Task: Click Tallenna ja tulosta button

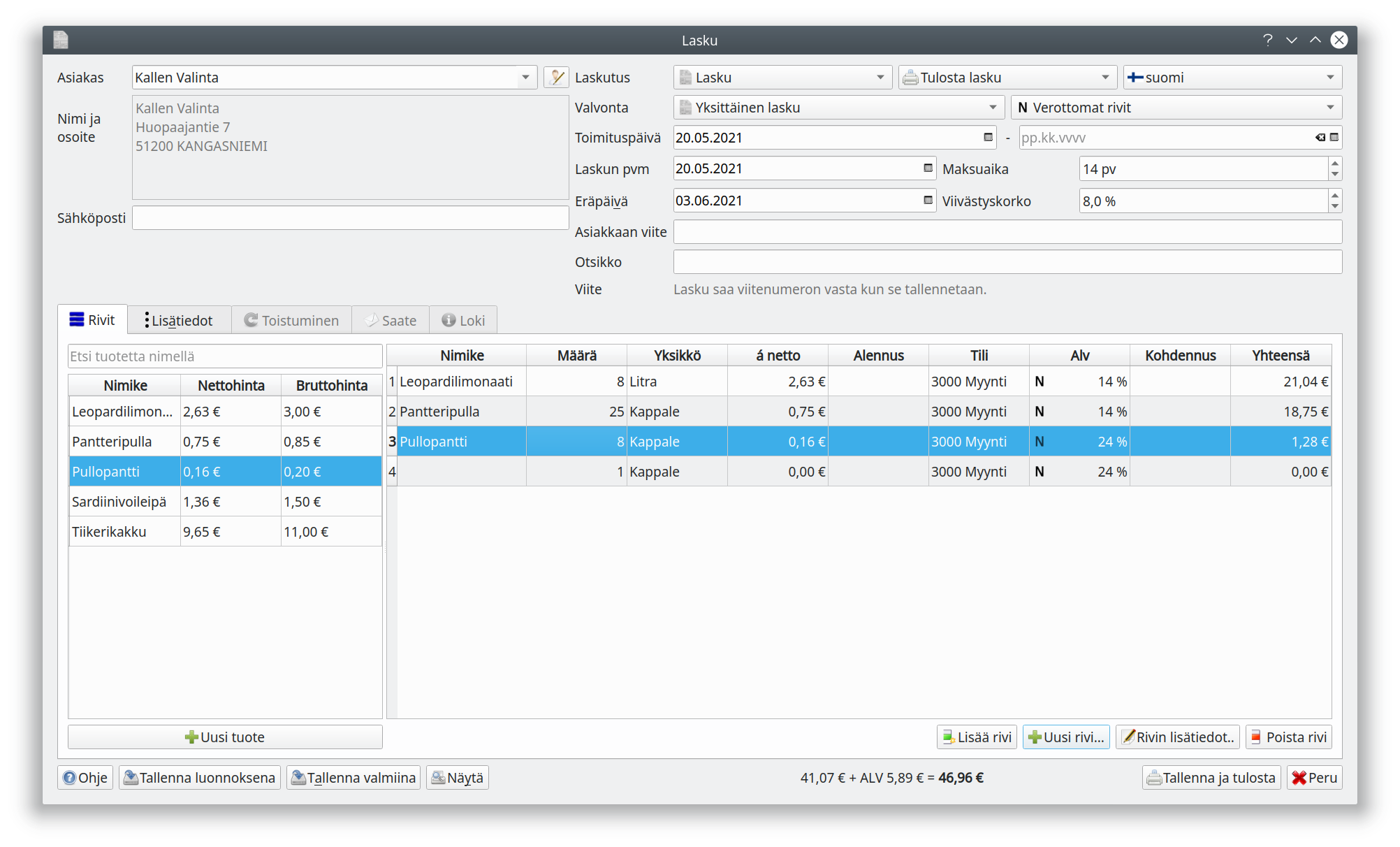Action: (1211, 778)
